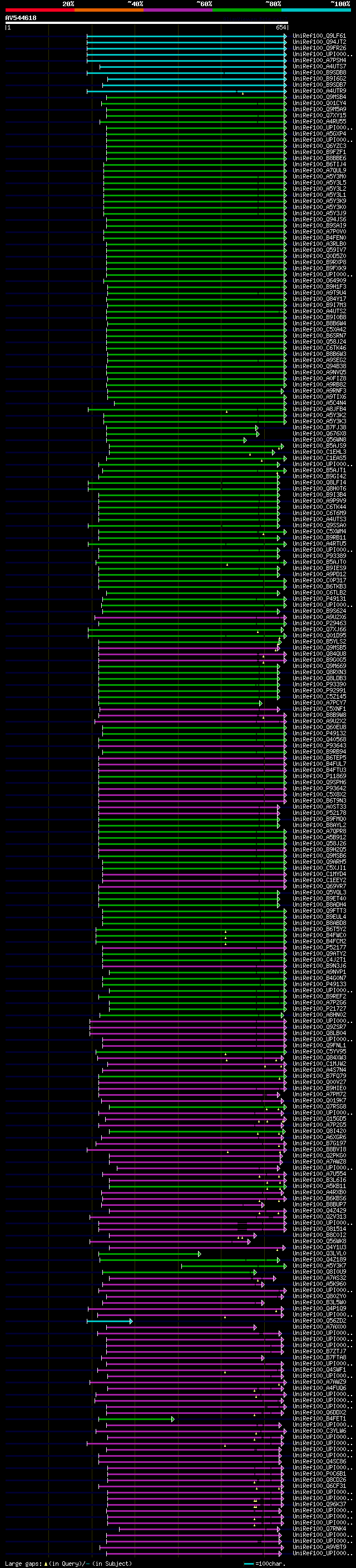356x1568 pixels.
Task: Click query end position 654
Action: 280,27
